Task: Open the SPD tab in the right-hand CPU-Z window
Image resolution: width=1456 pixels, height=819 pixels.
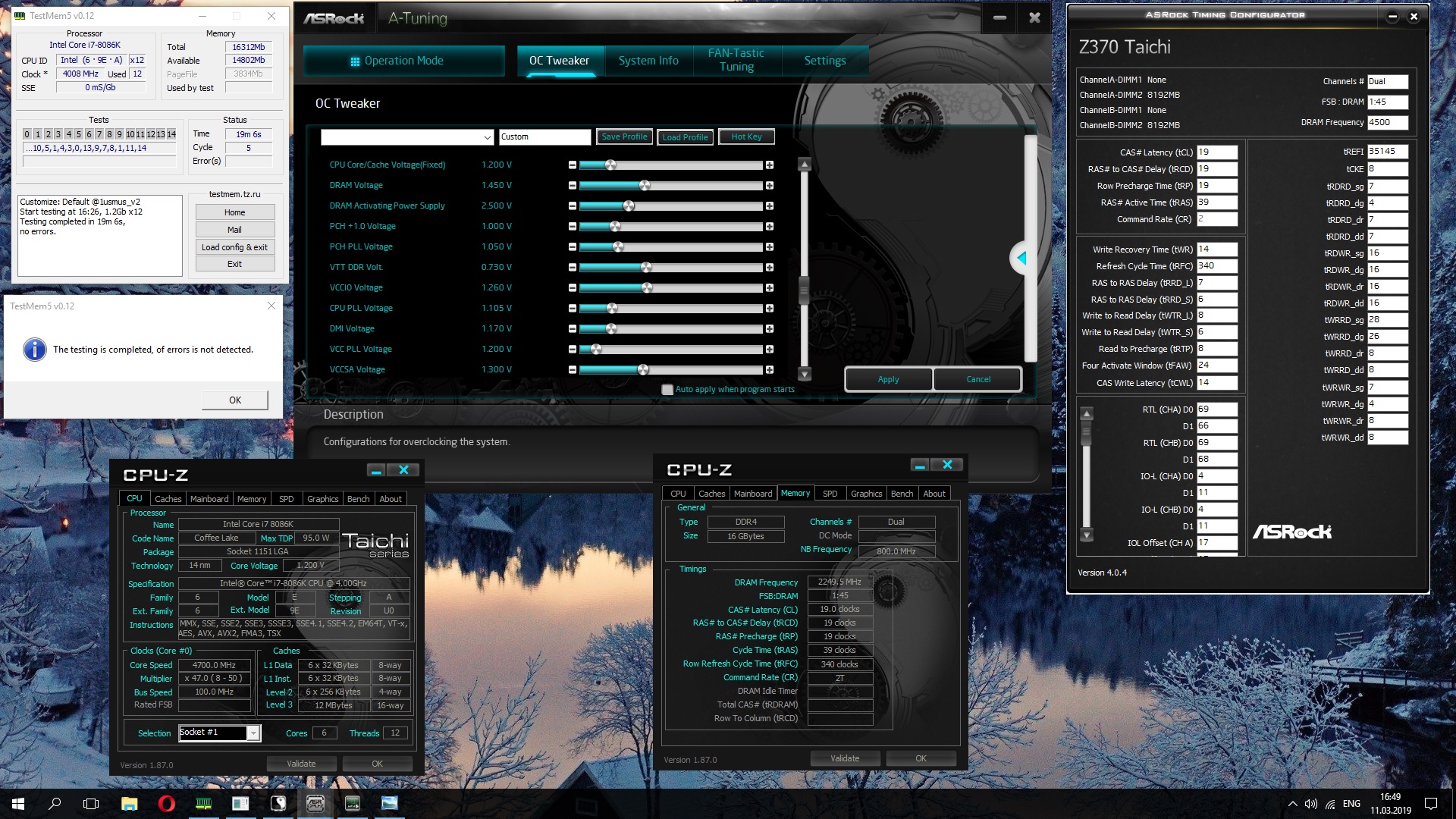Action: click(830, 494)
